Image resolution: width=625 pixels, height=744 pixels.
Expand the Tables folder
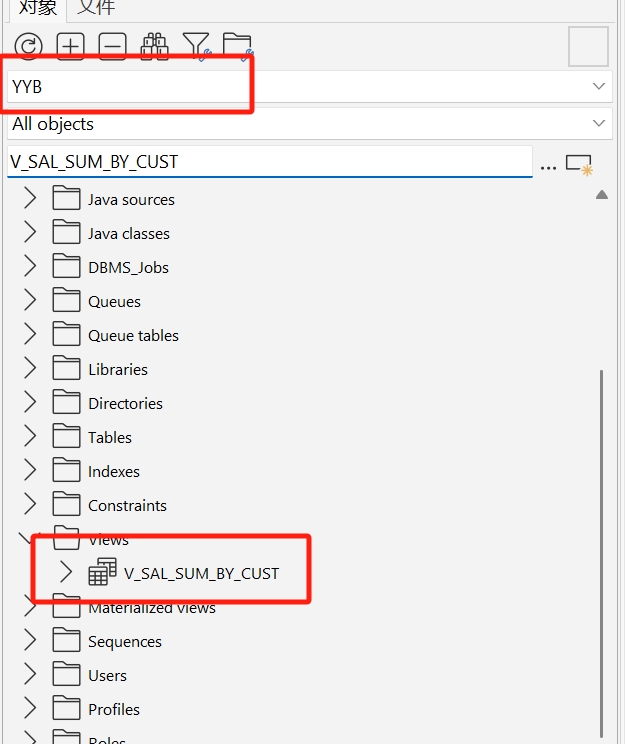tap(30, 437)
